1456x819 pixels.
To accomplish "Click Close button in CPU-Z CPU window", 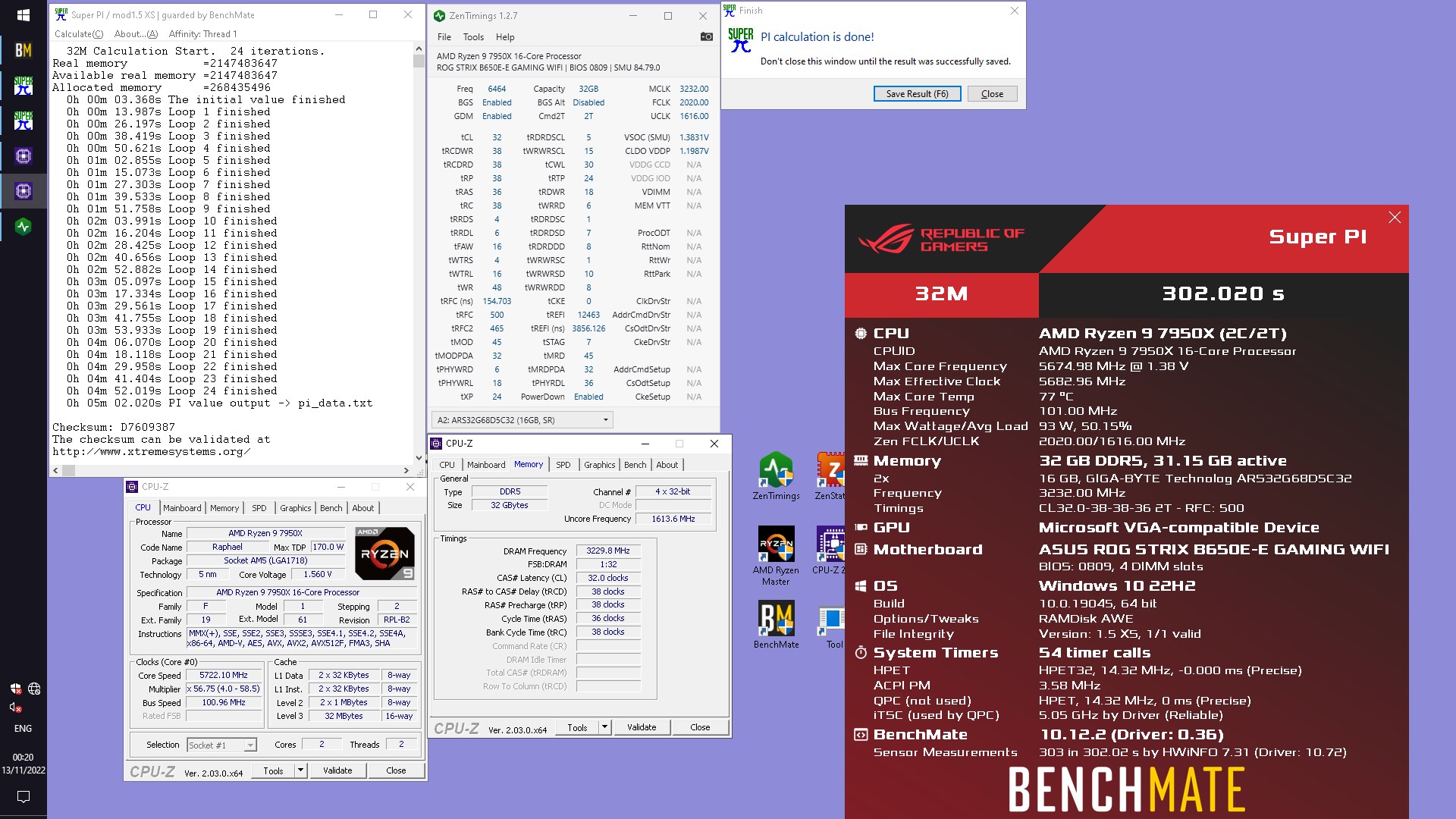I will tap(396, 770).
